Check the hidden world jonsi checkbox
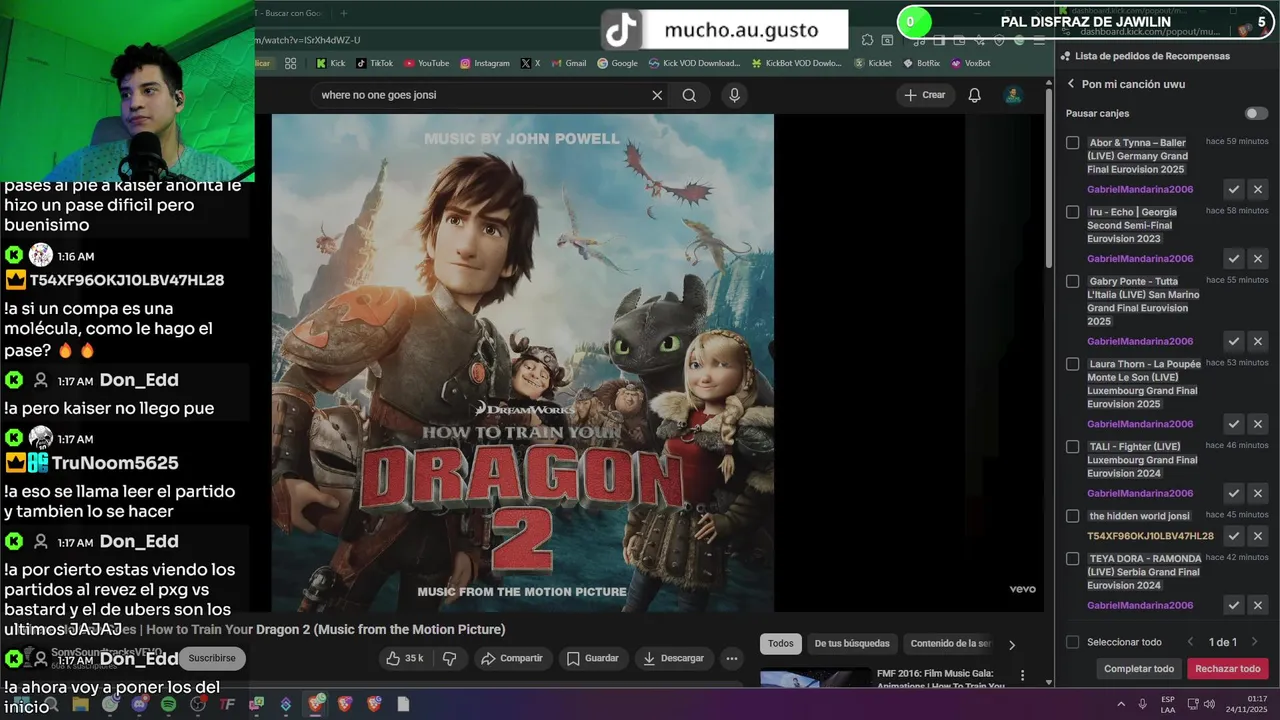Viewport: 1280px width, 720px height. click(1073, 516)
